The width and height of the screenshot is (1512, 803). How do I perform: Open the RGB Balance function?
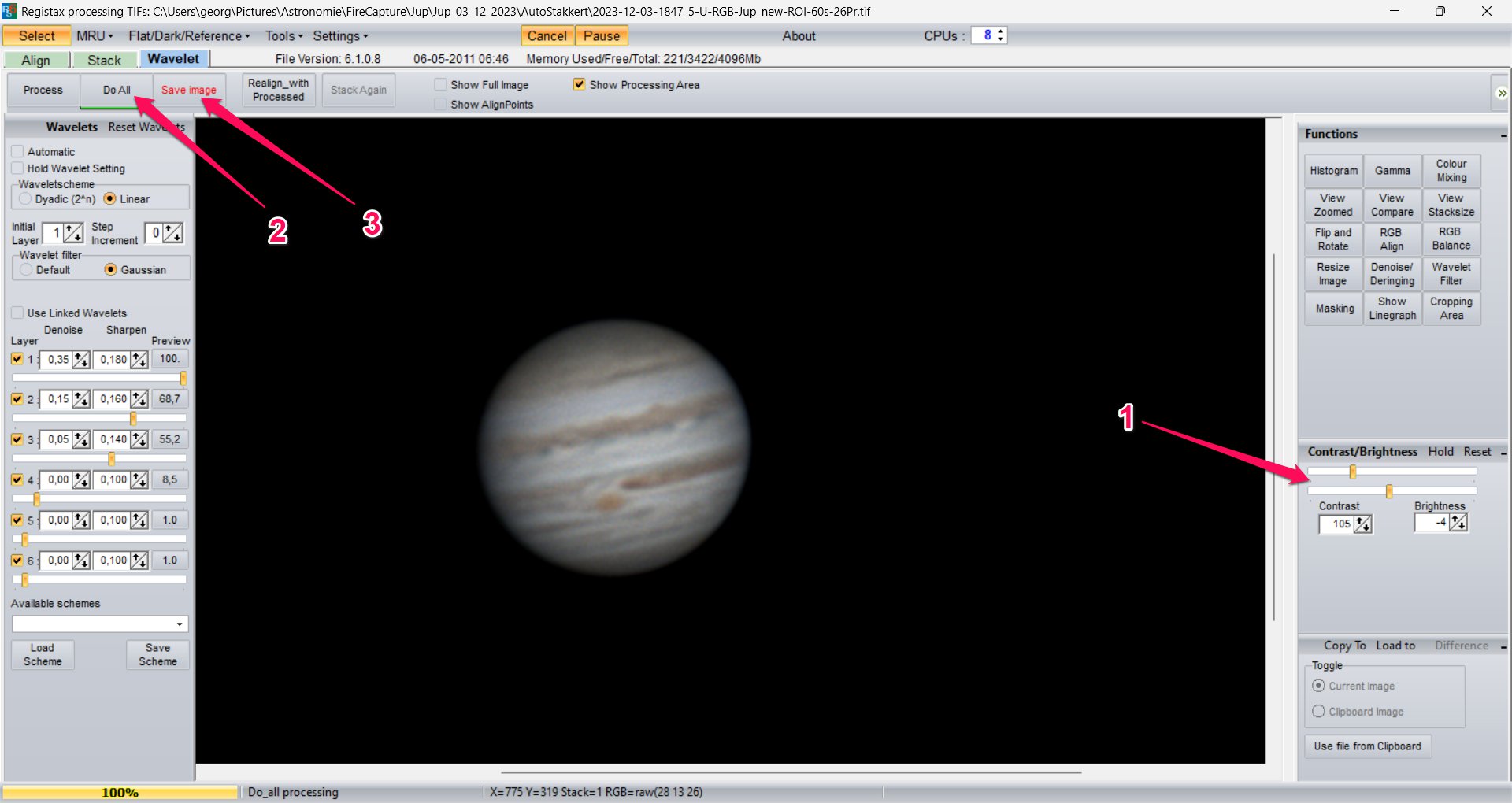pyautogui.click(x=1451, y=239)
